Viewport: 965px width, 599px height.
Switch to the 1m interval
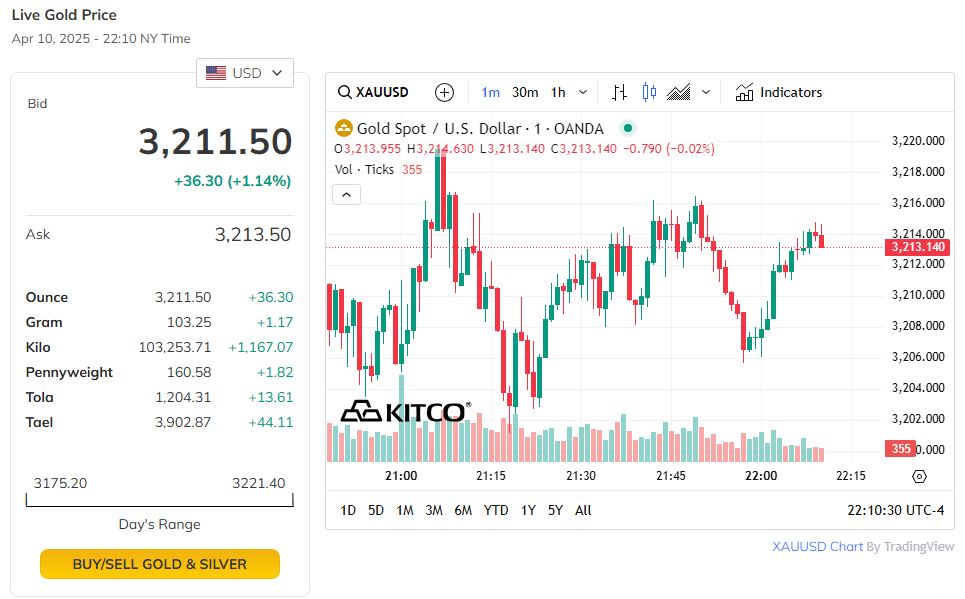[490, 93]
